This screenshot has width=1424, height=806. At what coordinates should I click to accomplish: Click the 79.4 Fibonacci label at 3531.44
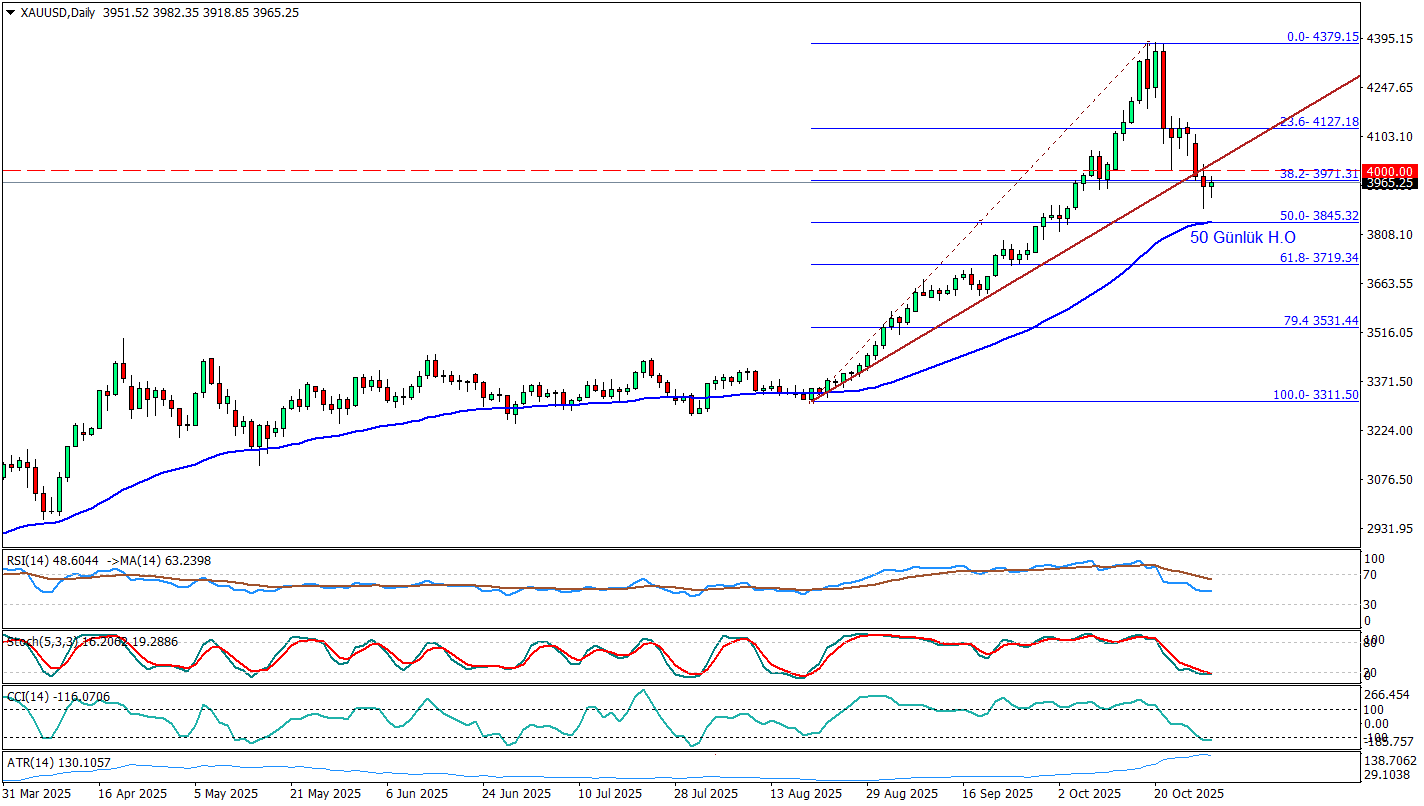click(1320, 321)
